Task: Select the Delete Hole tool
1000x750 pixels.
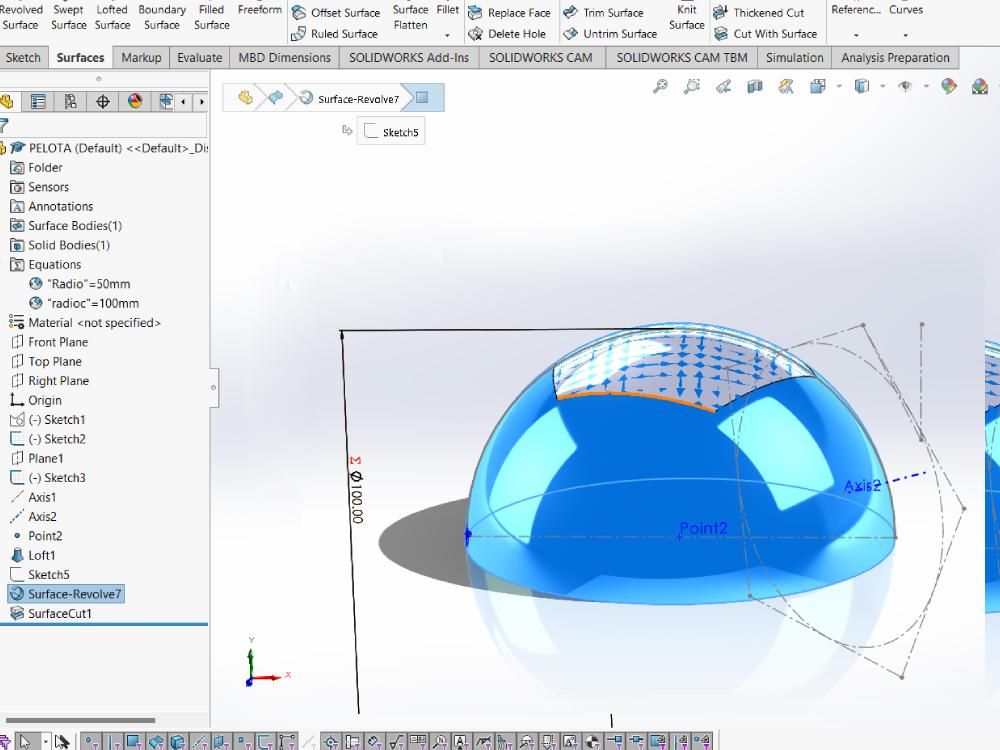Action: coord(507,34)
